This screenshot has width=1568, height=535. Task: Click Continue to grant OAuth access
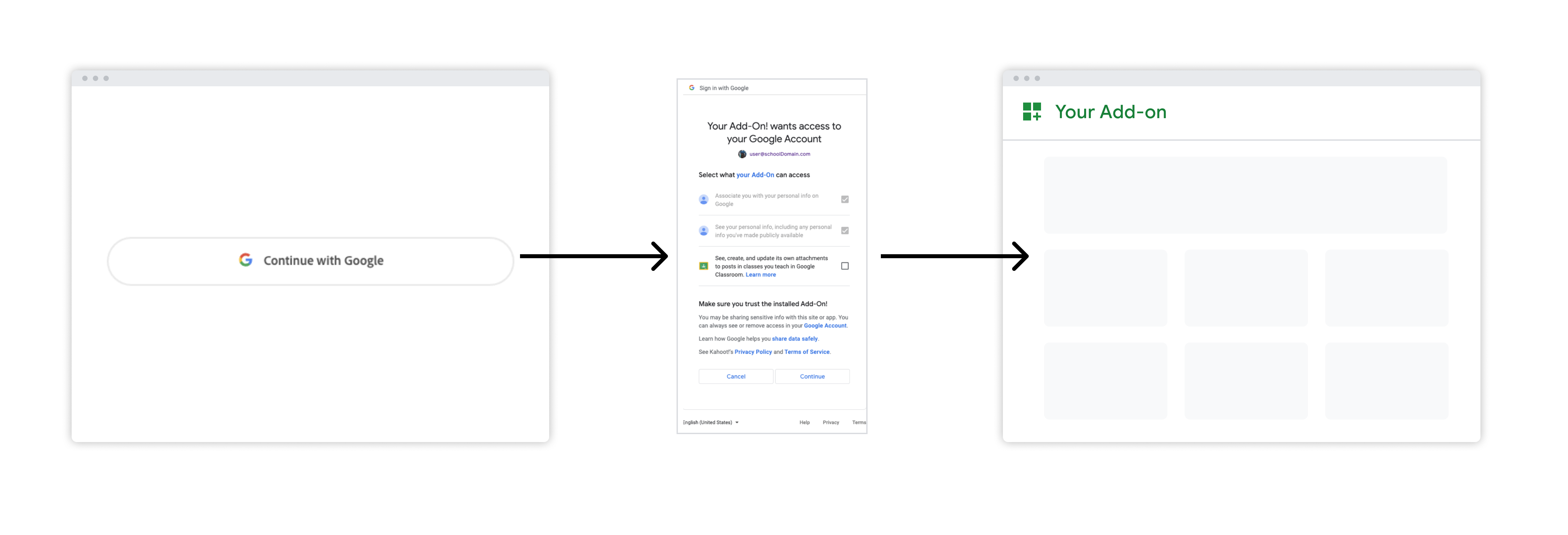tap(812, 376)
